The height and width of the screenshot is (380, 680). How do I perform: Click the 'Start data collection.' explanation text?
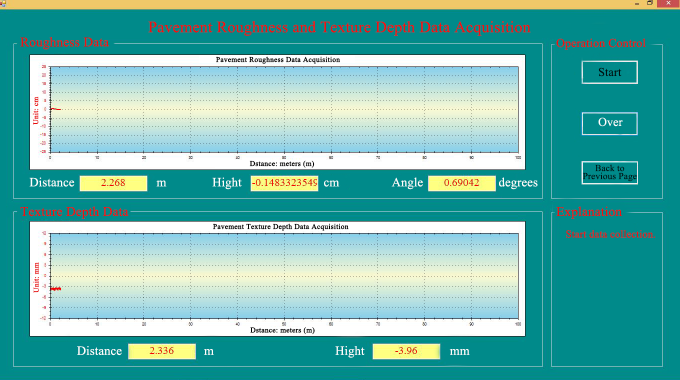[x=610, y=234]
